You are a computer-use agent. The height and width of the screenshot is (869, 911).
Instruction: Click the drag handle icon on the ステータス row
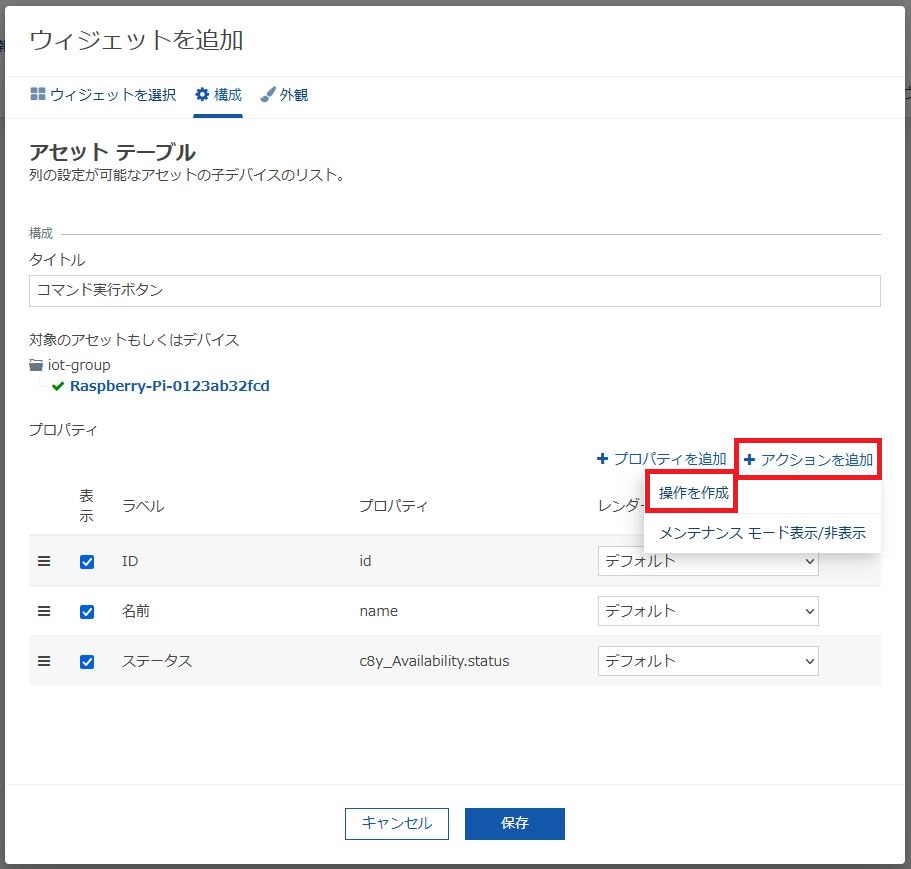pos(44,661)
